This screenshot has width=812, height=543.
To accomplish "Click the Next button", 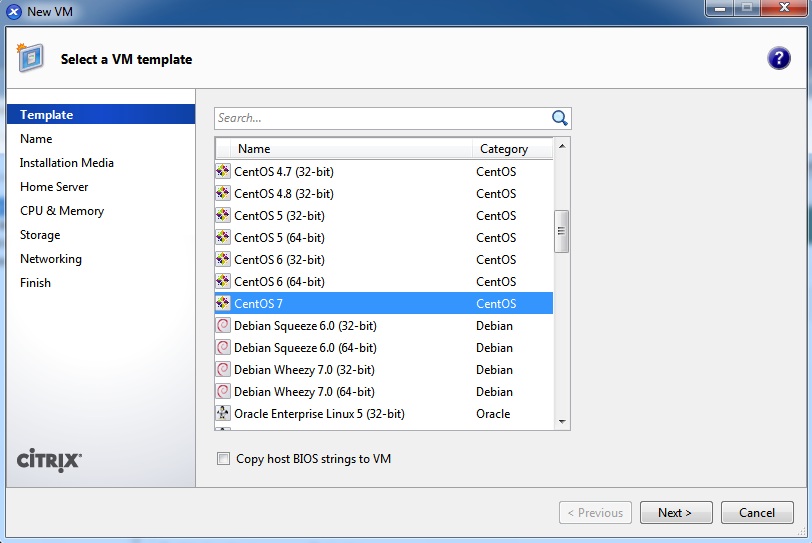I will 676,512.
